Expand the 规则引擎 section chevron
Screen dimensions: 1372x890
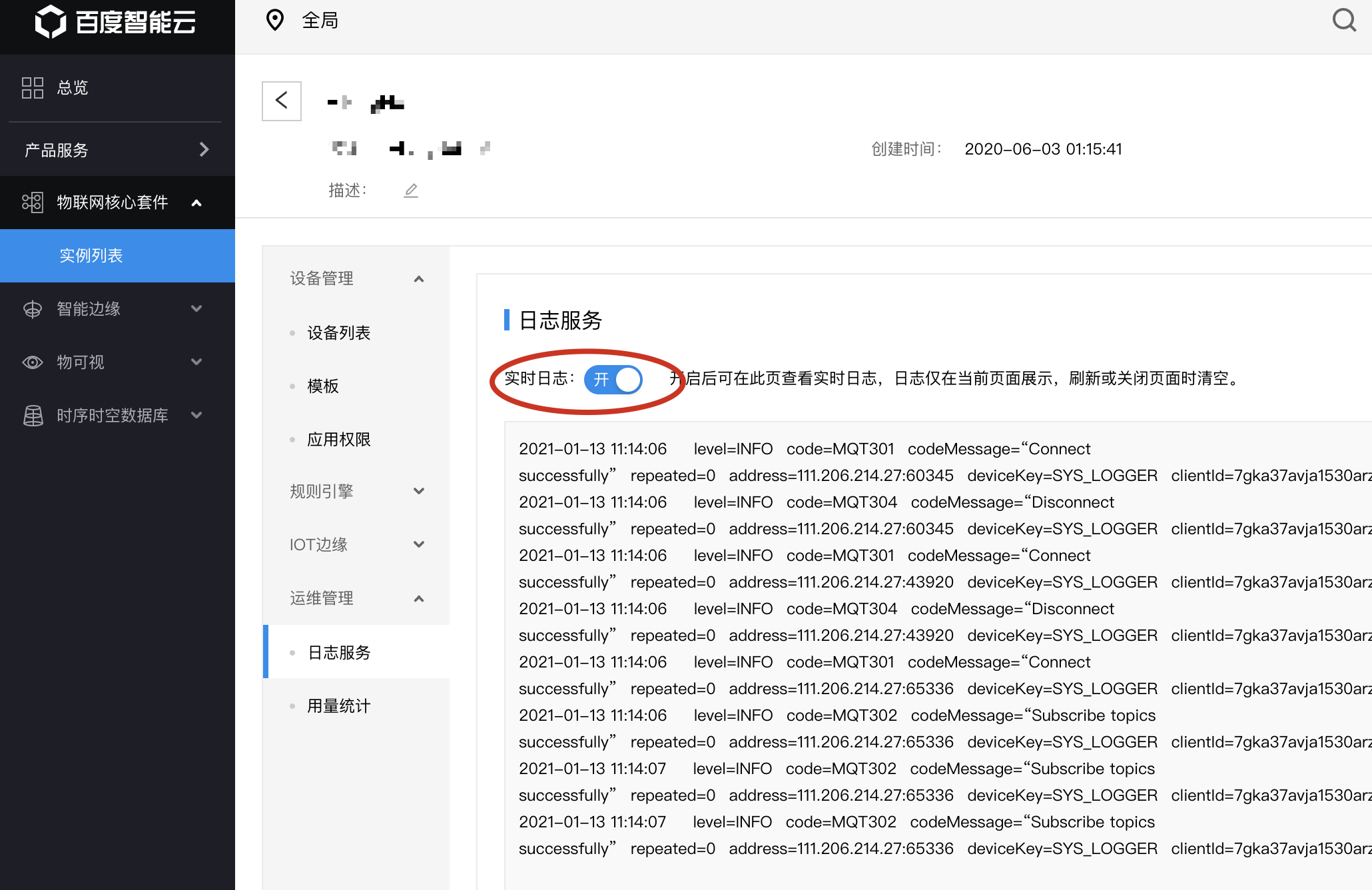coord(419,491)
